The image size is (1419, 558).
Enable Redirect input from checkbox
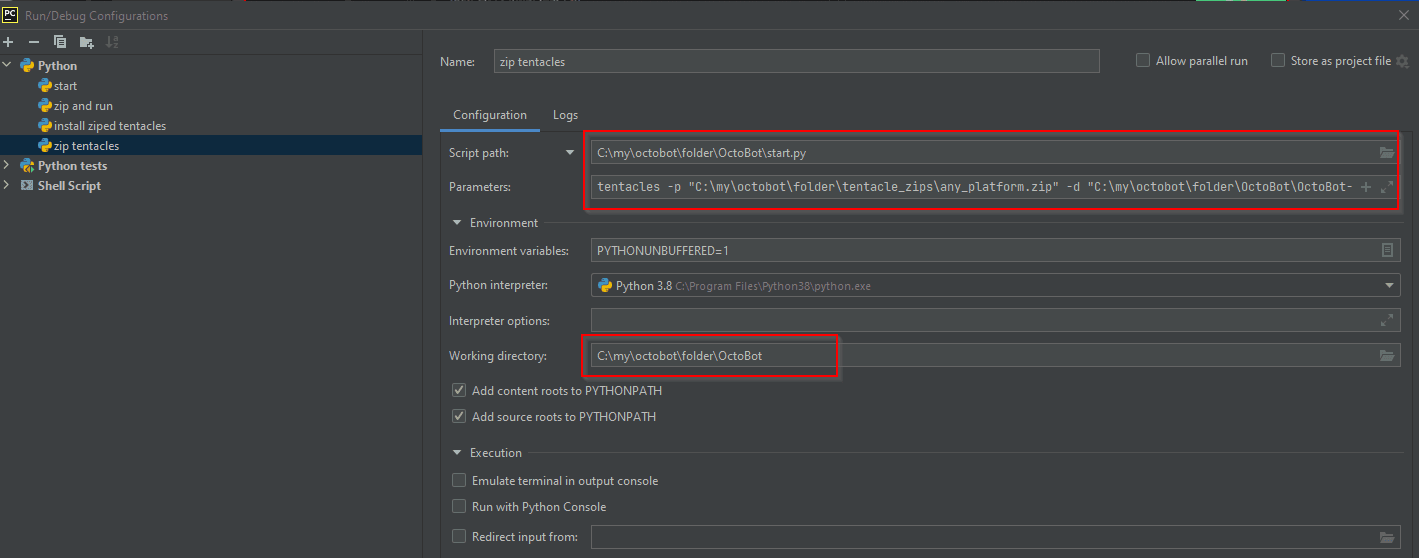(x=459, y=536)
